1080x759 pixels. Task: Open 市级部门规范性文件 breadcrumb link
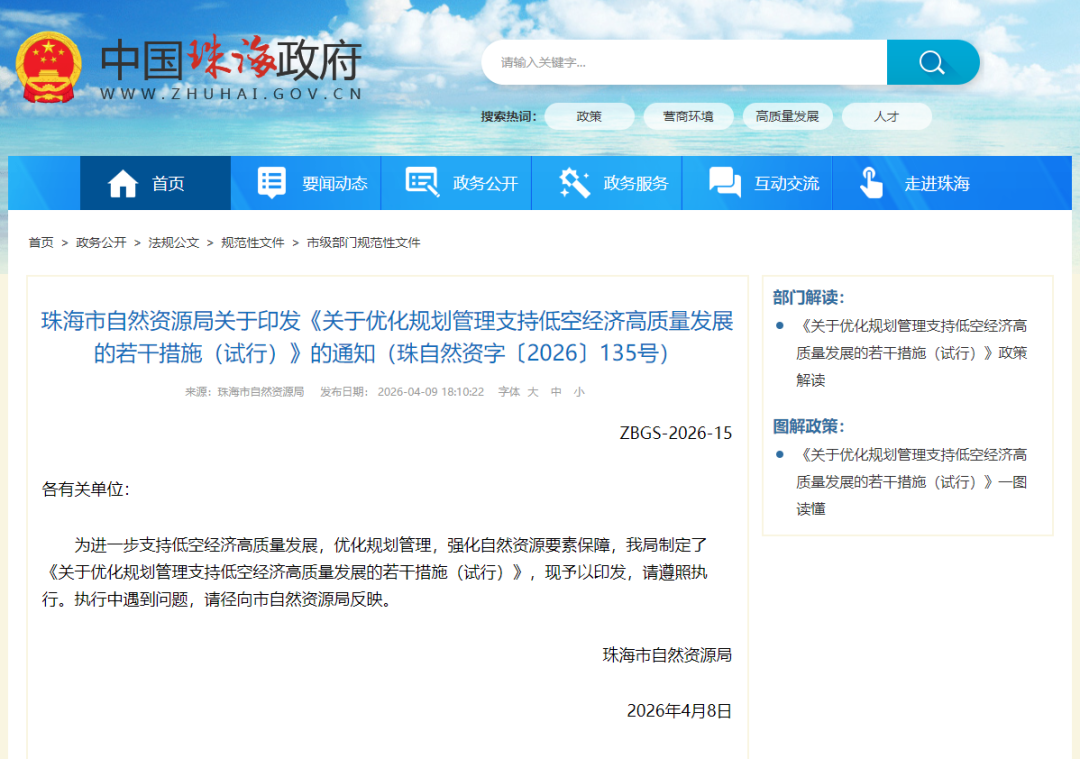(x=363, y=243)
